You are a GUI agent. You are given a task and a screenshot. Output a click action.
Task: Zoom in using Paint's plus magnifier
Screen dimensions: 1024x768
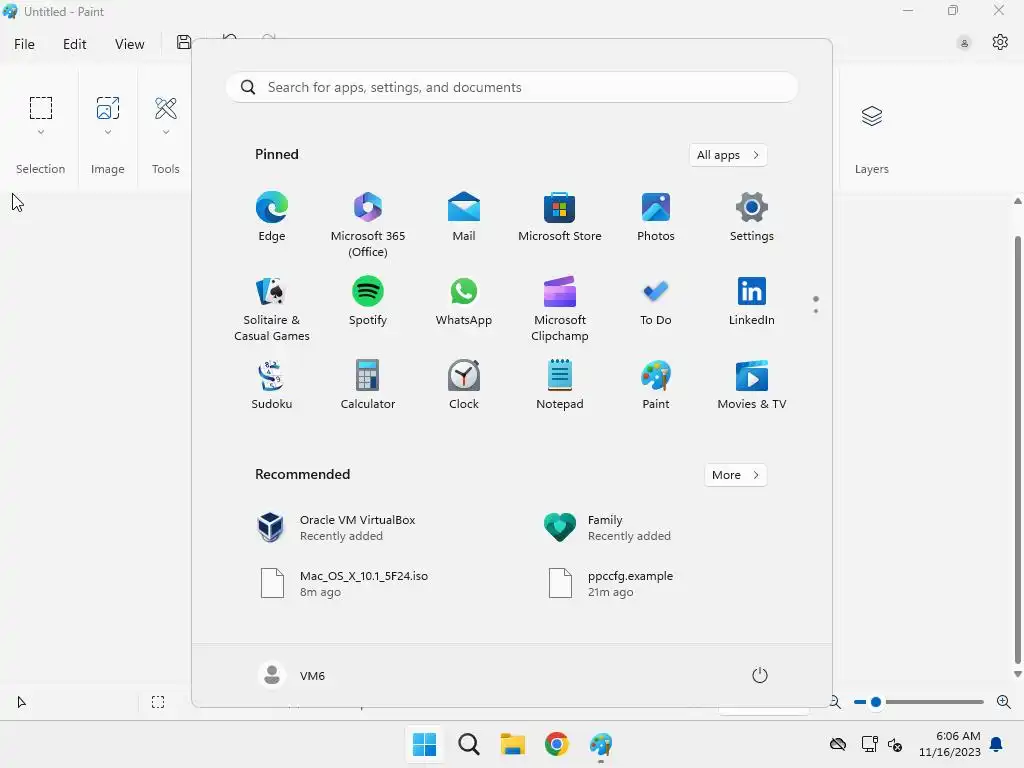1004,703
